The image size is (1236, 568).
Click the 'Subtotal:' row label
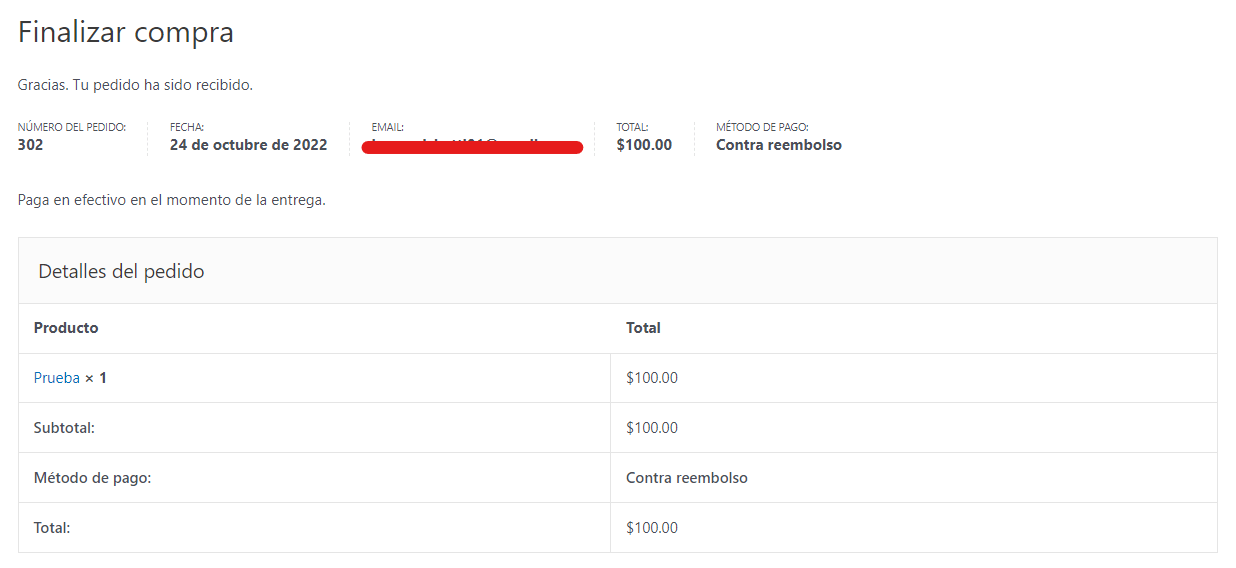tap(64, 428)
